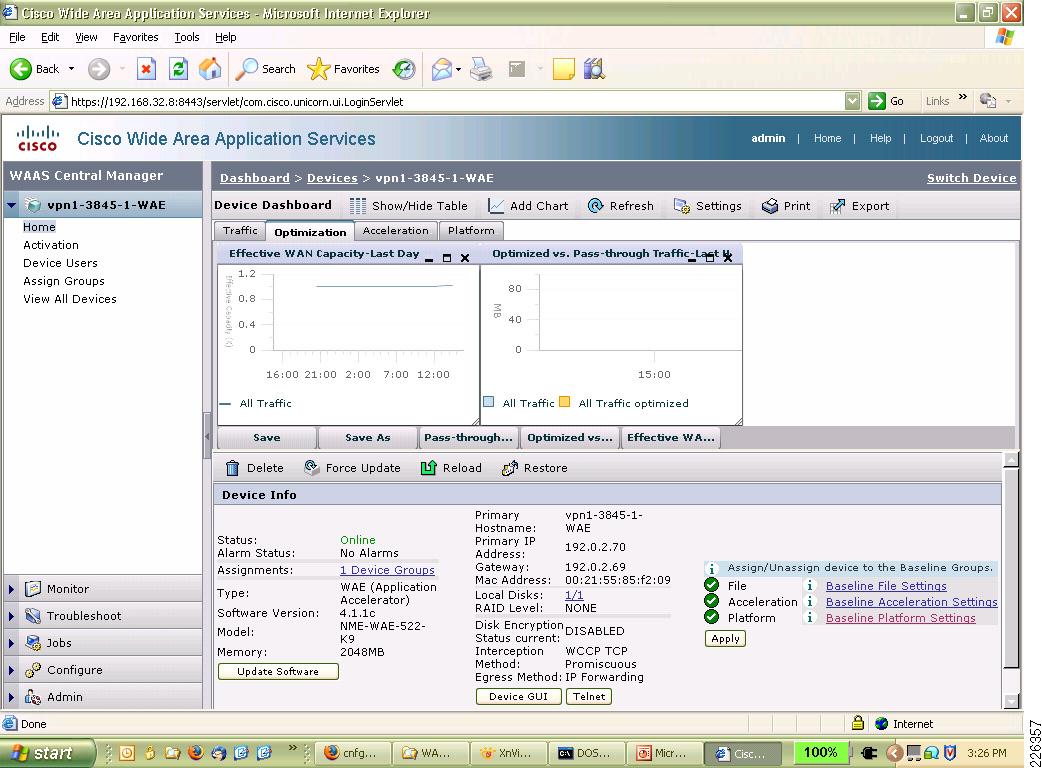This screenshot has width=1042, height=768.
Task: Click Switch Device link
Action: click(x=972, y=178)
